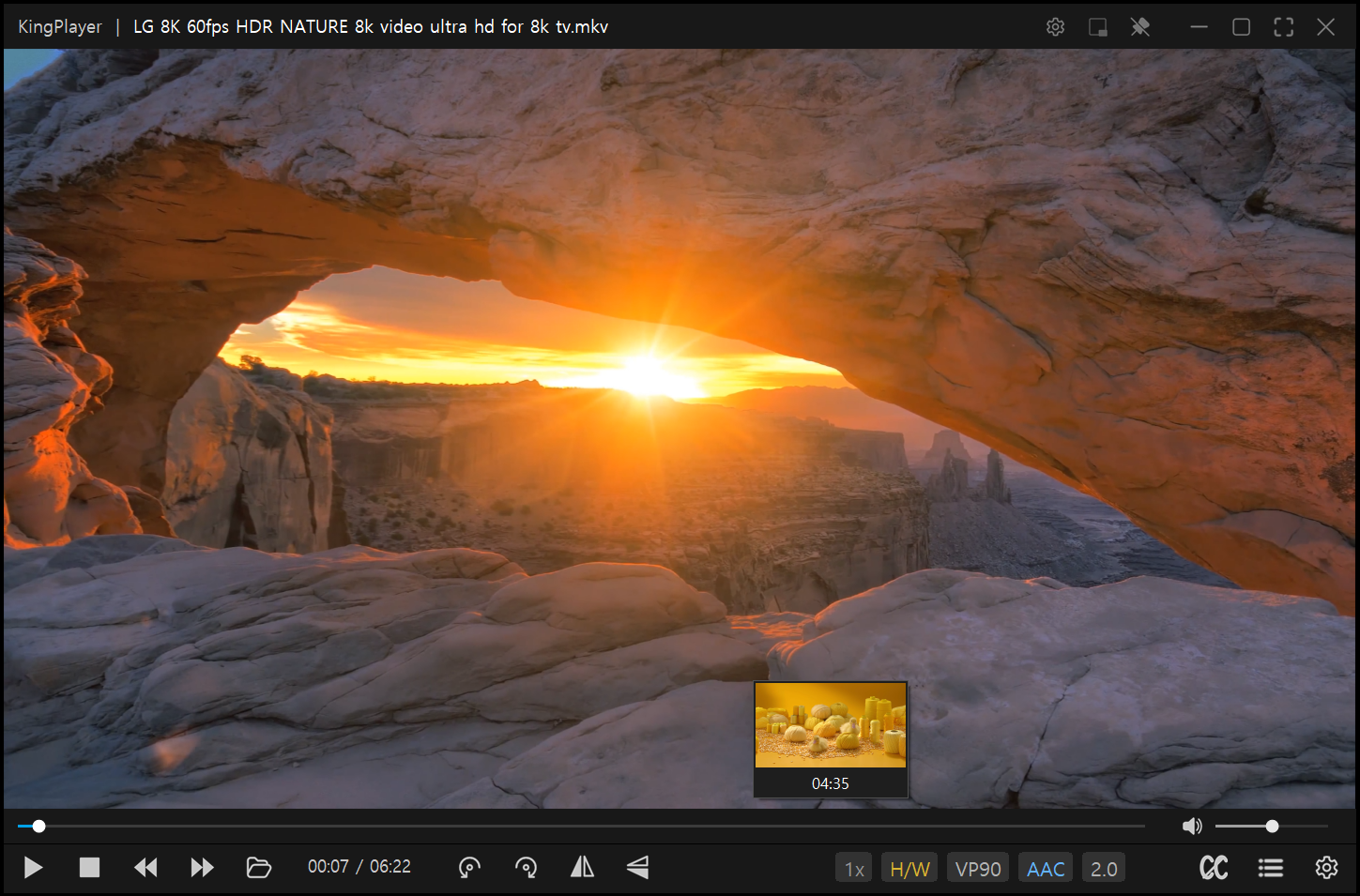Toggle closed captions (CC)
The image size is (1360, 896).
tap(1214, 868)
